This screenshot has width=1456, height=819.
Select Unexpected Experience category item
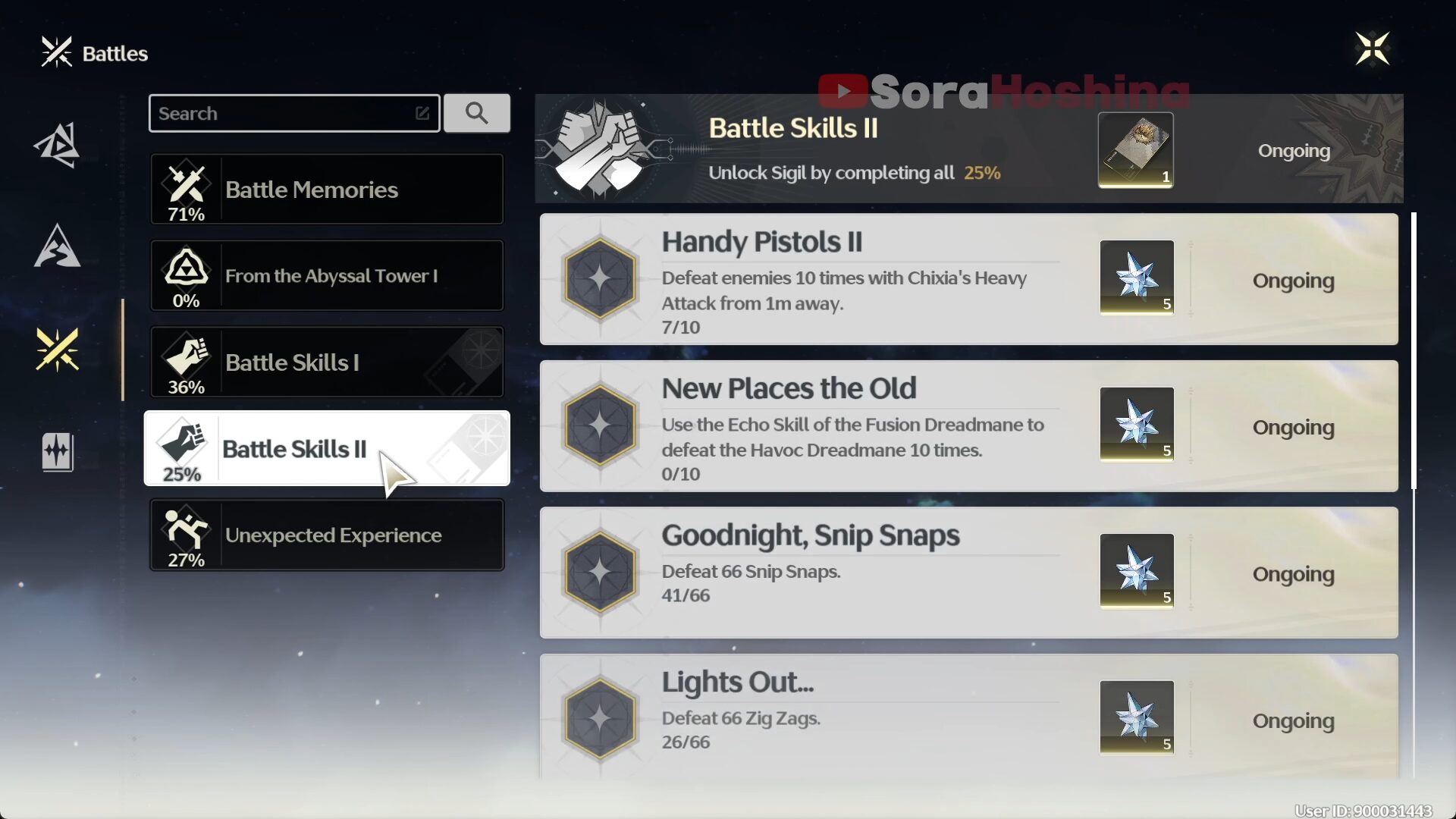[x=325, y=534]
